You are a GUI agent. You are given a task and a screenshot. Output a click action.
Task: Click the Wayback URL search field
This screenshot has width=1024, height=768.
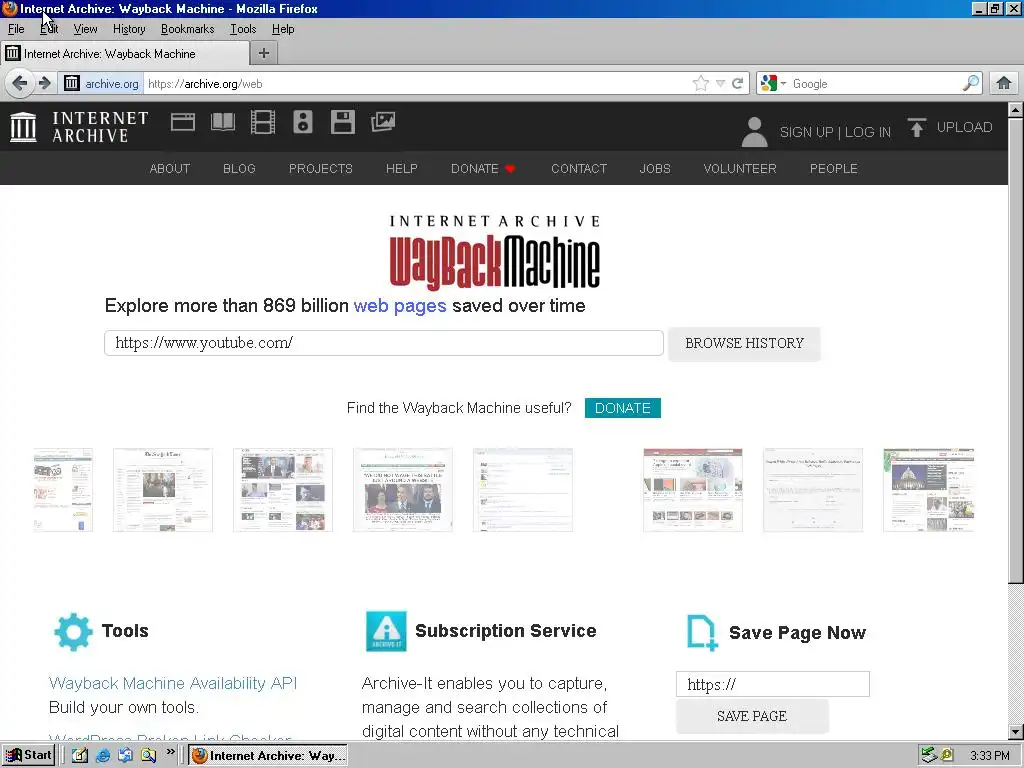tap(384, 343)
